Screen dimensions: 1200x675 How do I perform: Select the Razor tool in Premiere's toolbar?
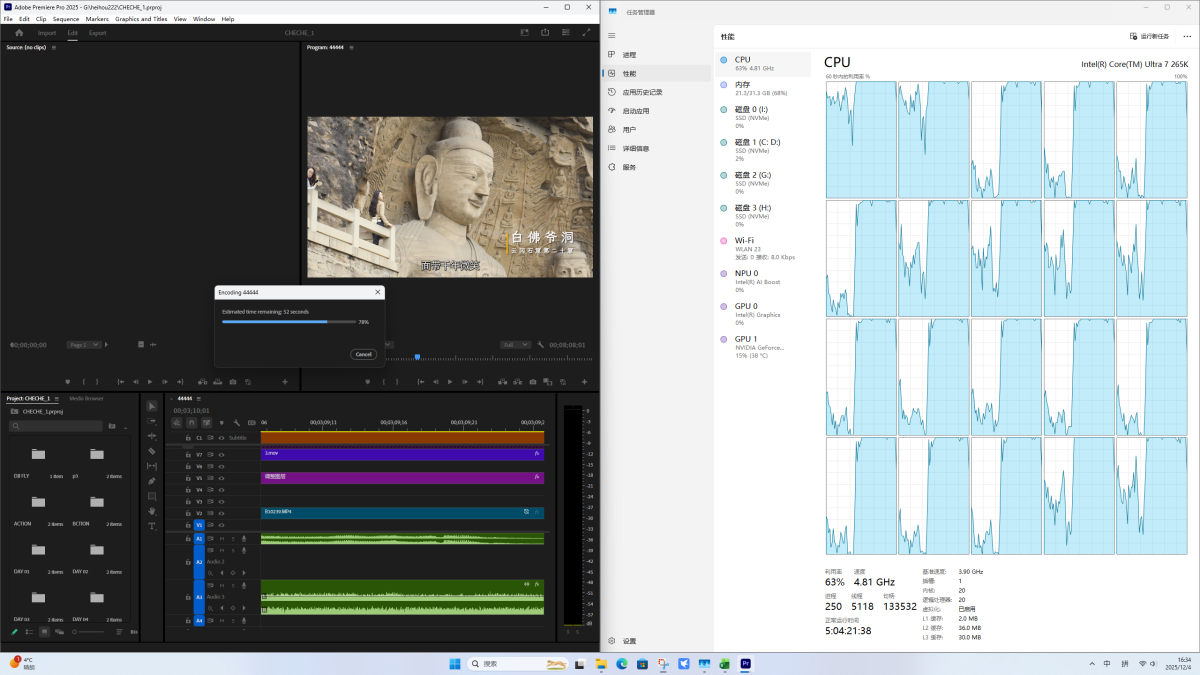pyautogui.click(x=152, y=451)
